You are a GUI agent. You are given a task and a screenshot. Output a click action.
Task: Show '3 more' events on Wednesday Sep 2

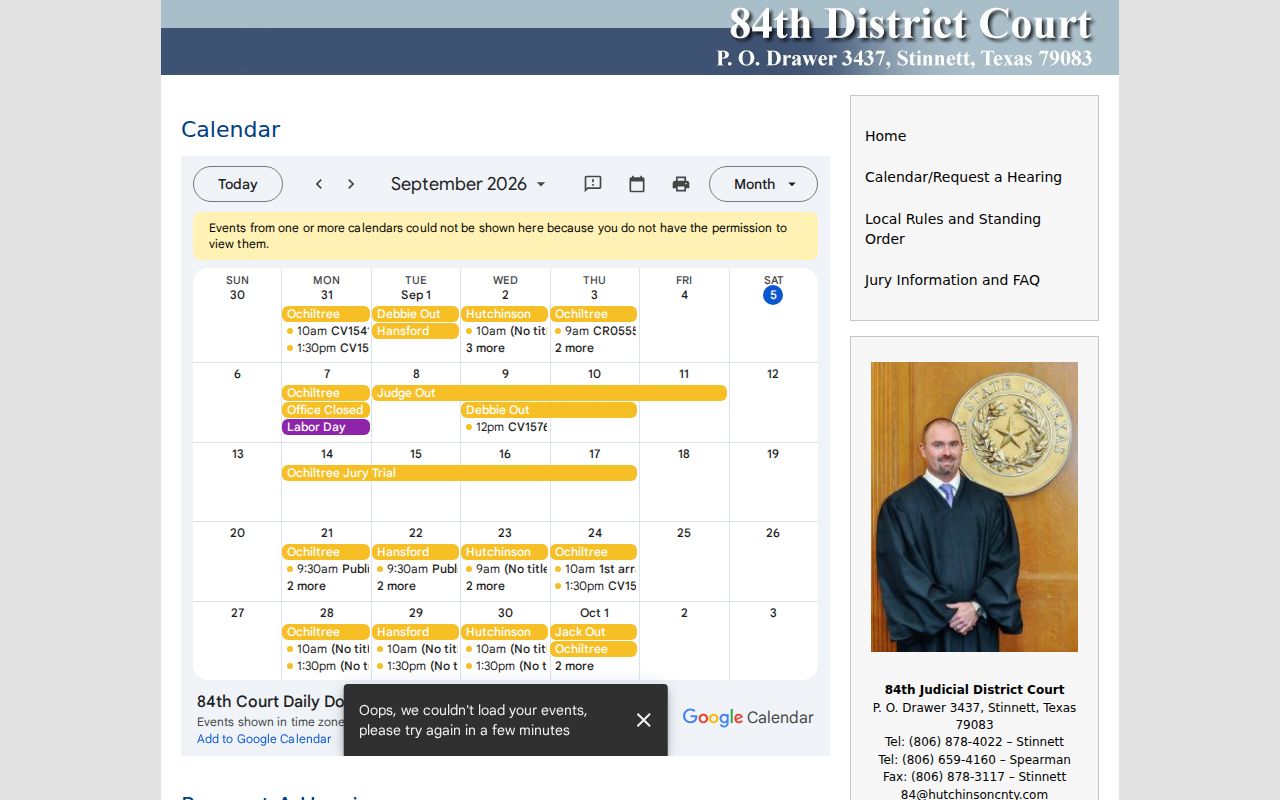pos(485,348)
